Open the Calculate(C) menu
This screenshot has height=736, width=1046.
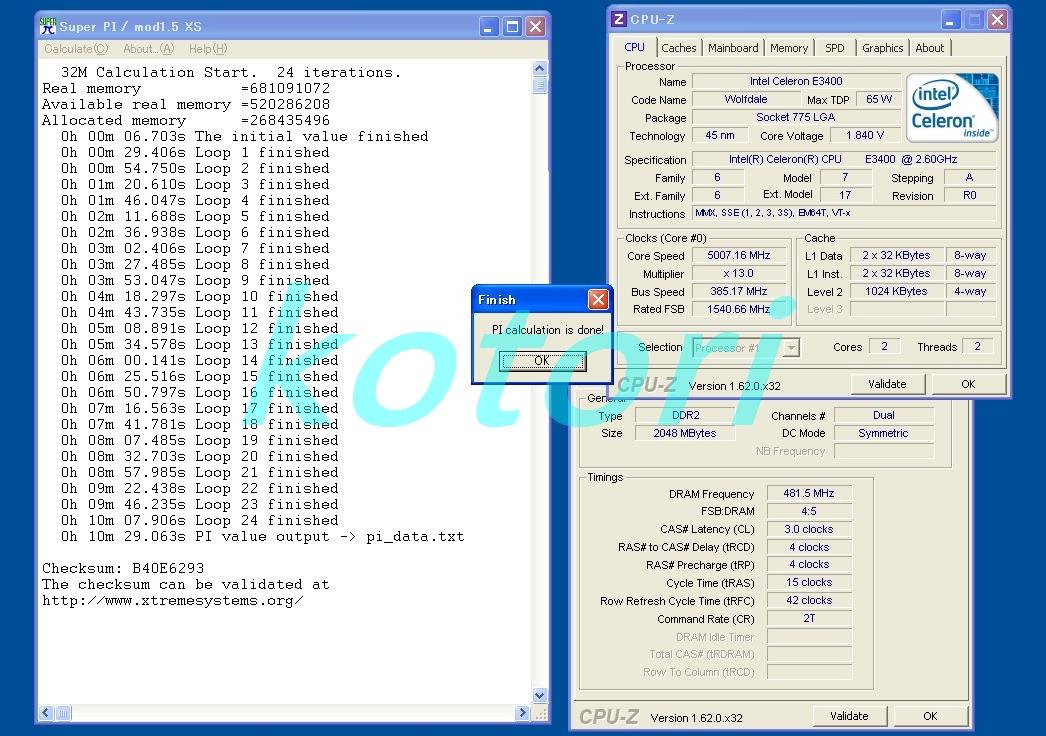pyautogui.click(x=76, y=49)
